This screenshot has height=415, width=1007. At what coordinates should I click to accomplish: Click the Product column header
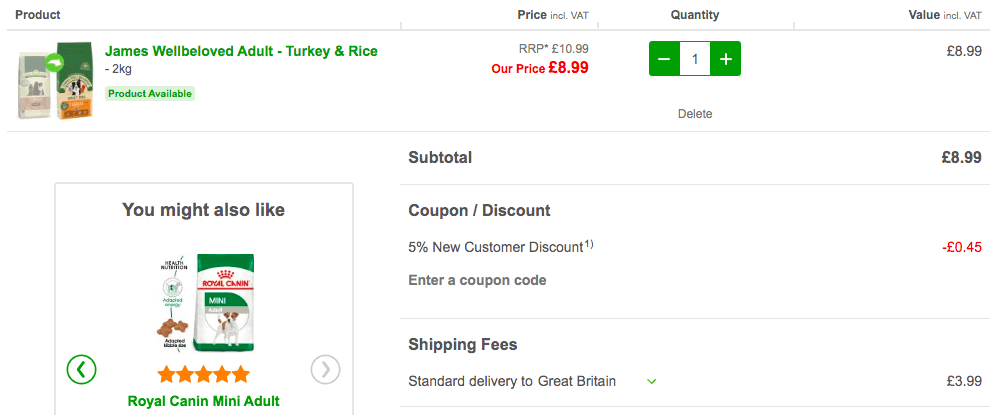tap(38, 15)
